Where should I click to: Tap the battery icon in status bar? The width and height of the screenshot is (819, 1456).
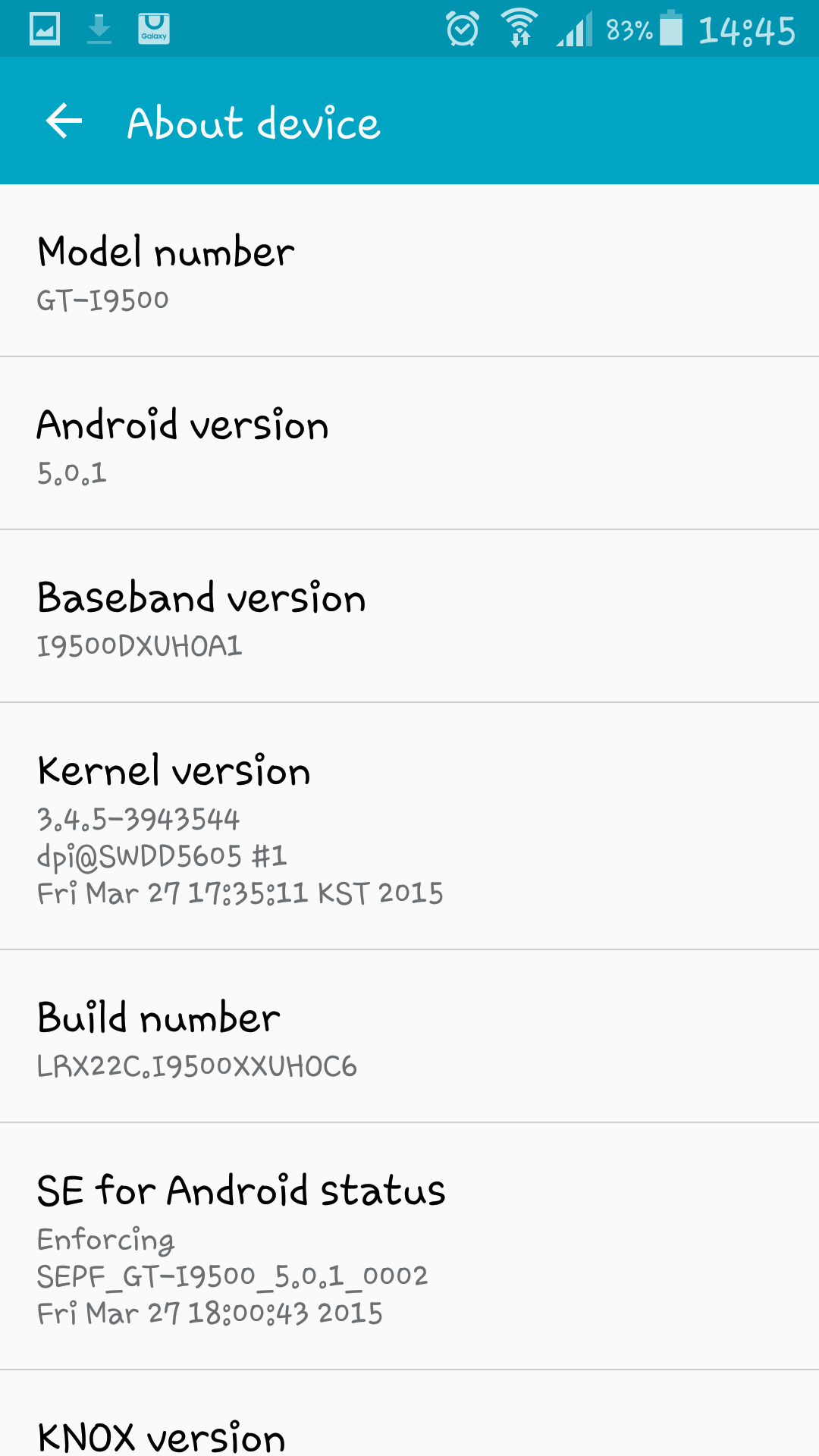pyautogui.click(x=671, y=28)
